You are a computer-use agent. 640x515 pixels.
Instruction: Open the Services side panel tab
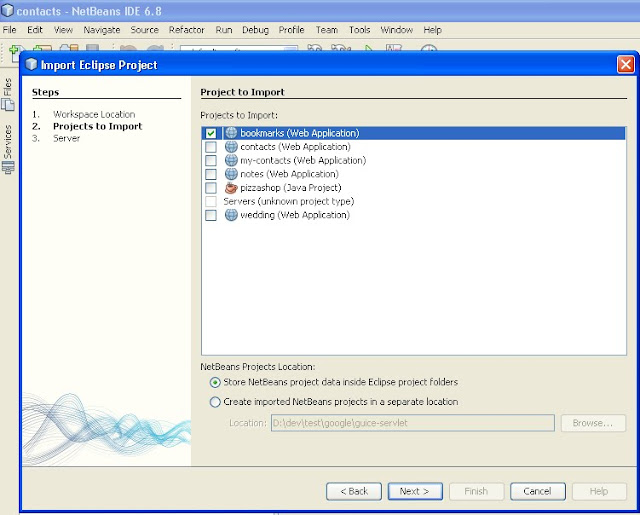[8, 150]
